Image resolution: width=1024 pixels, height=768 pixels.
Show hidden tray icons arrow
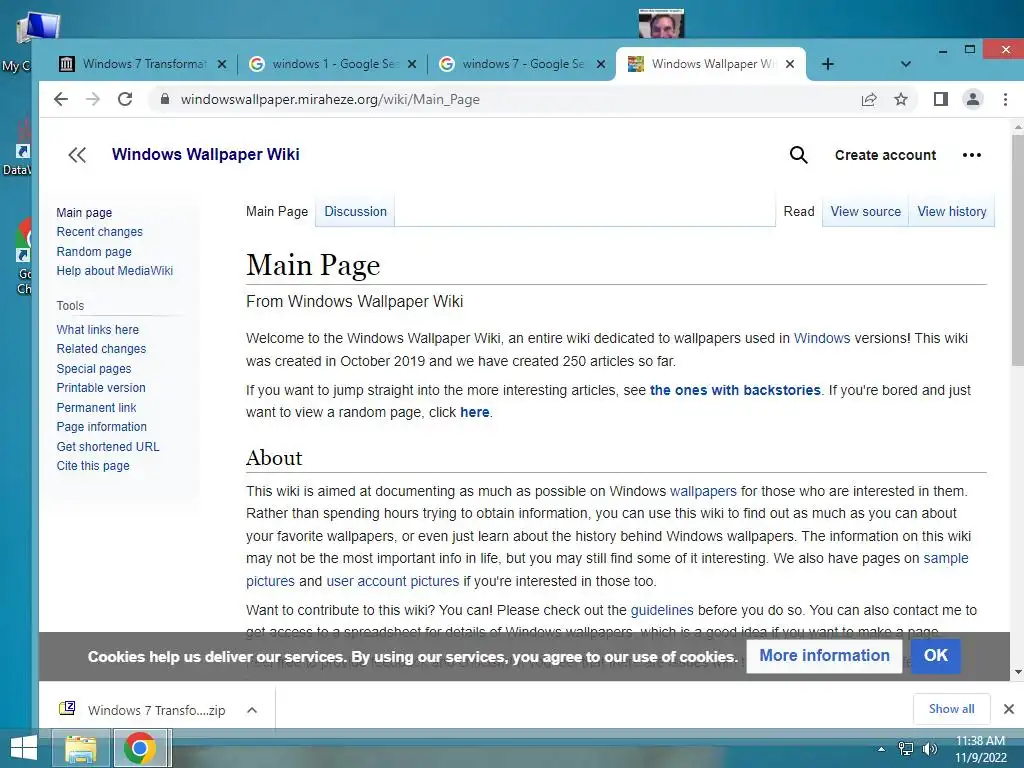click(881, 749)
